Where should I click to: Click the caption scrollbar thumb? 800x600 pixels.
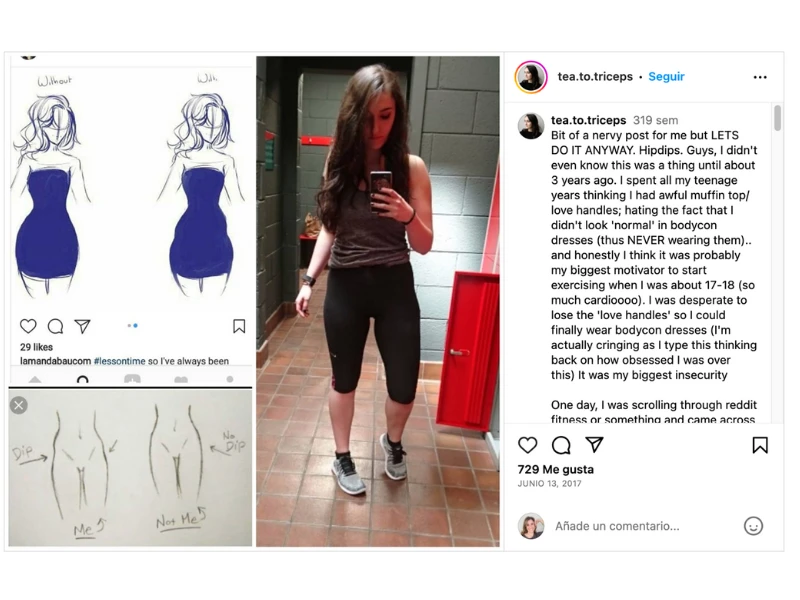pos(777,118)
